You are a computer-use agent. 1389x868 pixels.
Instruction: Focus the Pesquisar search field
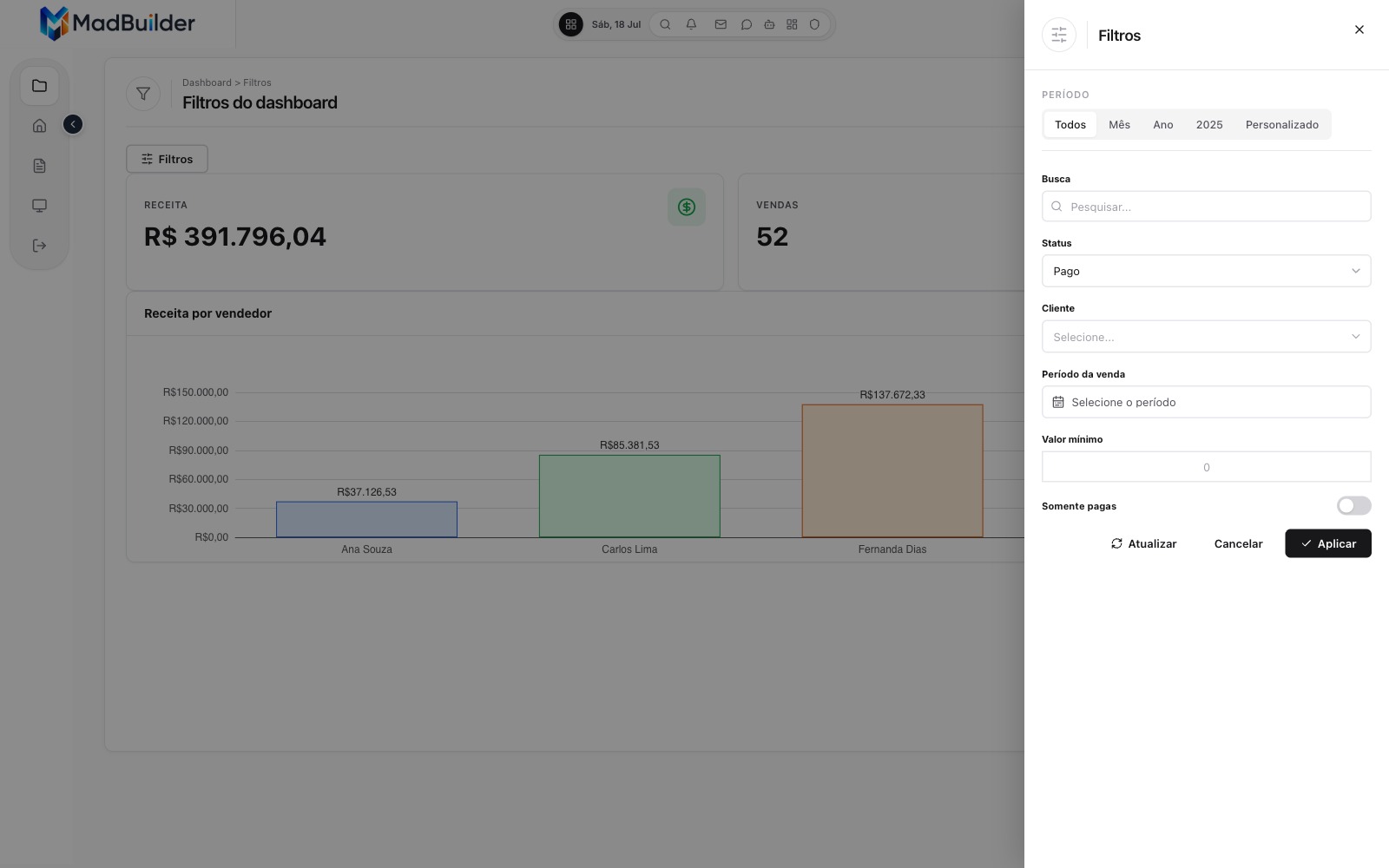(x=1206, y=207)
